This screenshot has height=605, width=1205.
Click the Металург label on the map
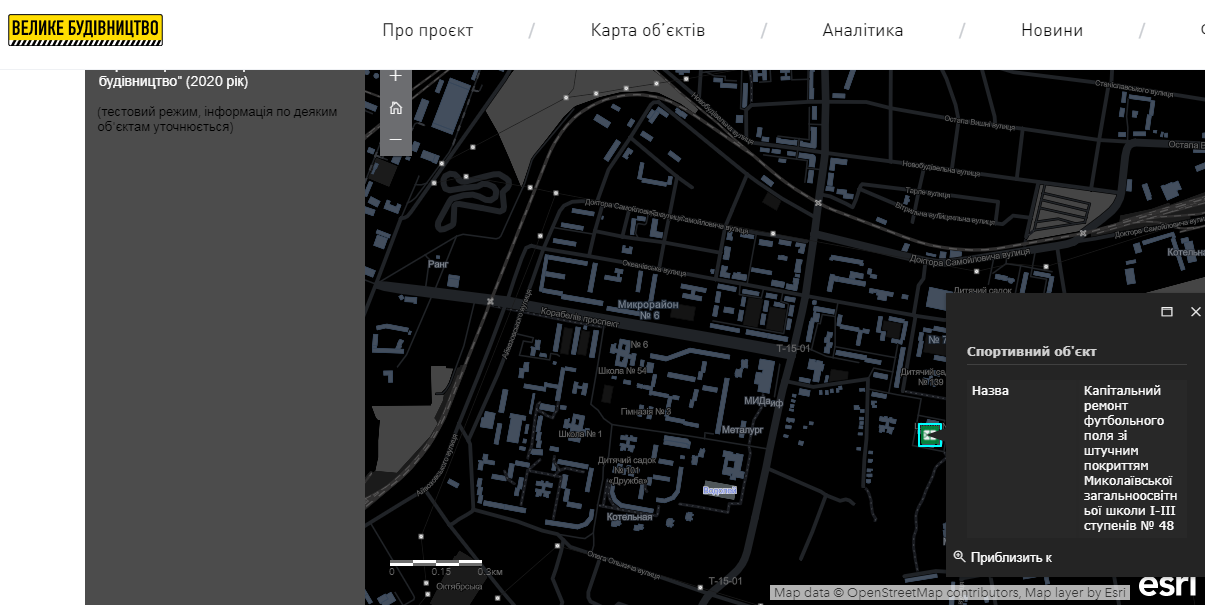(742, 430)
